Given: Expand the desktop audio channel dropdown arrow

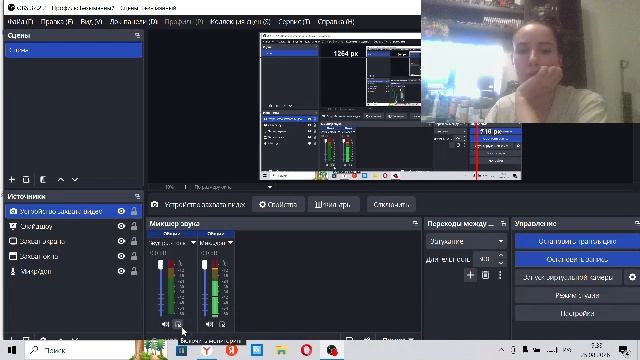Looking at the screenshot, I should (193, 242).
